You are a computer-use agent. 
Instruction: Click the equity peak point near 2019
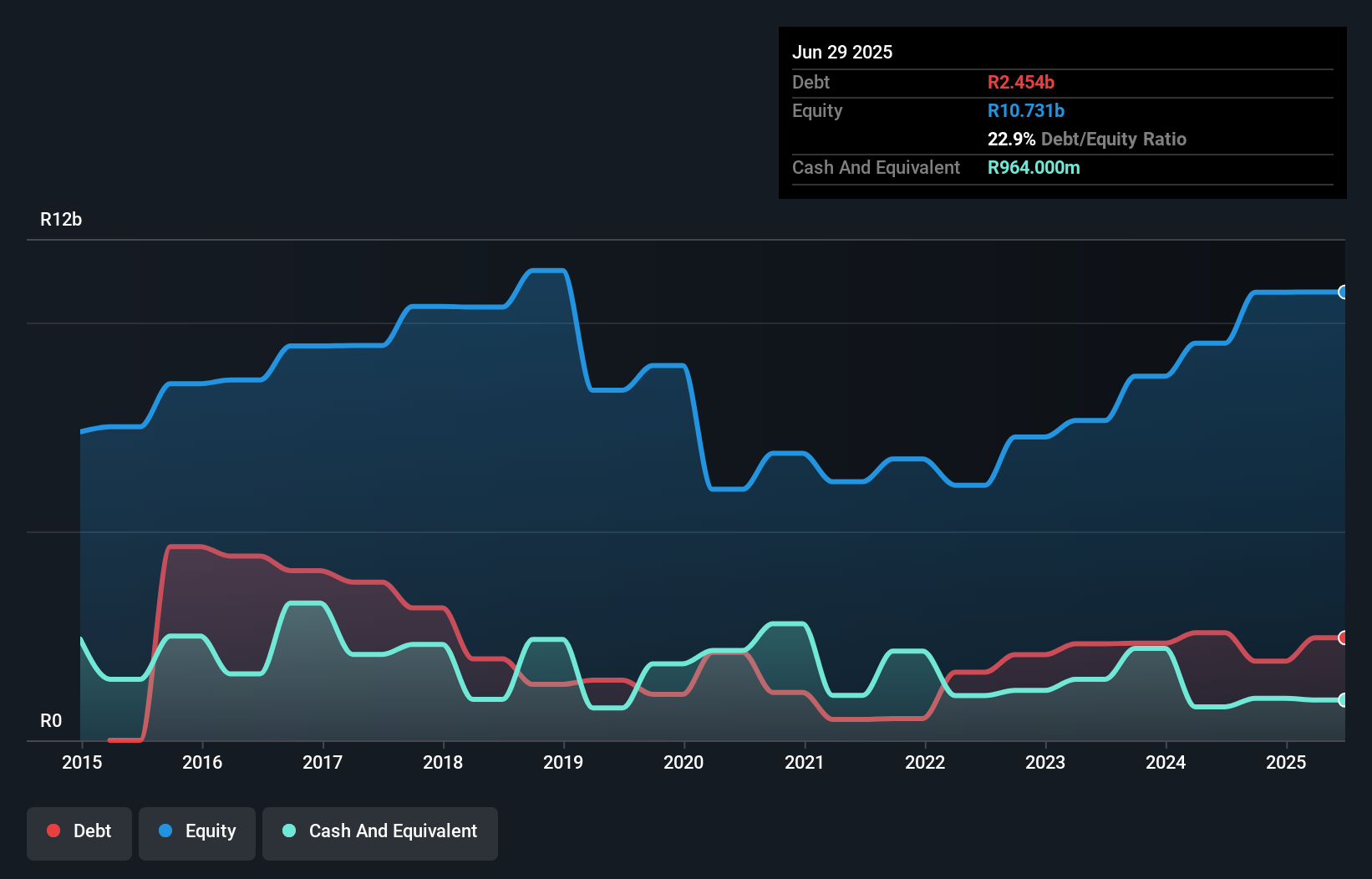click(x=547, y=270)
